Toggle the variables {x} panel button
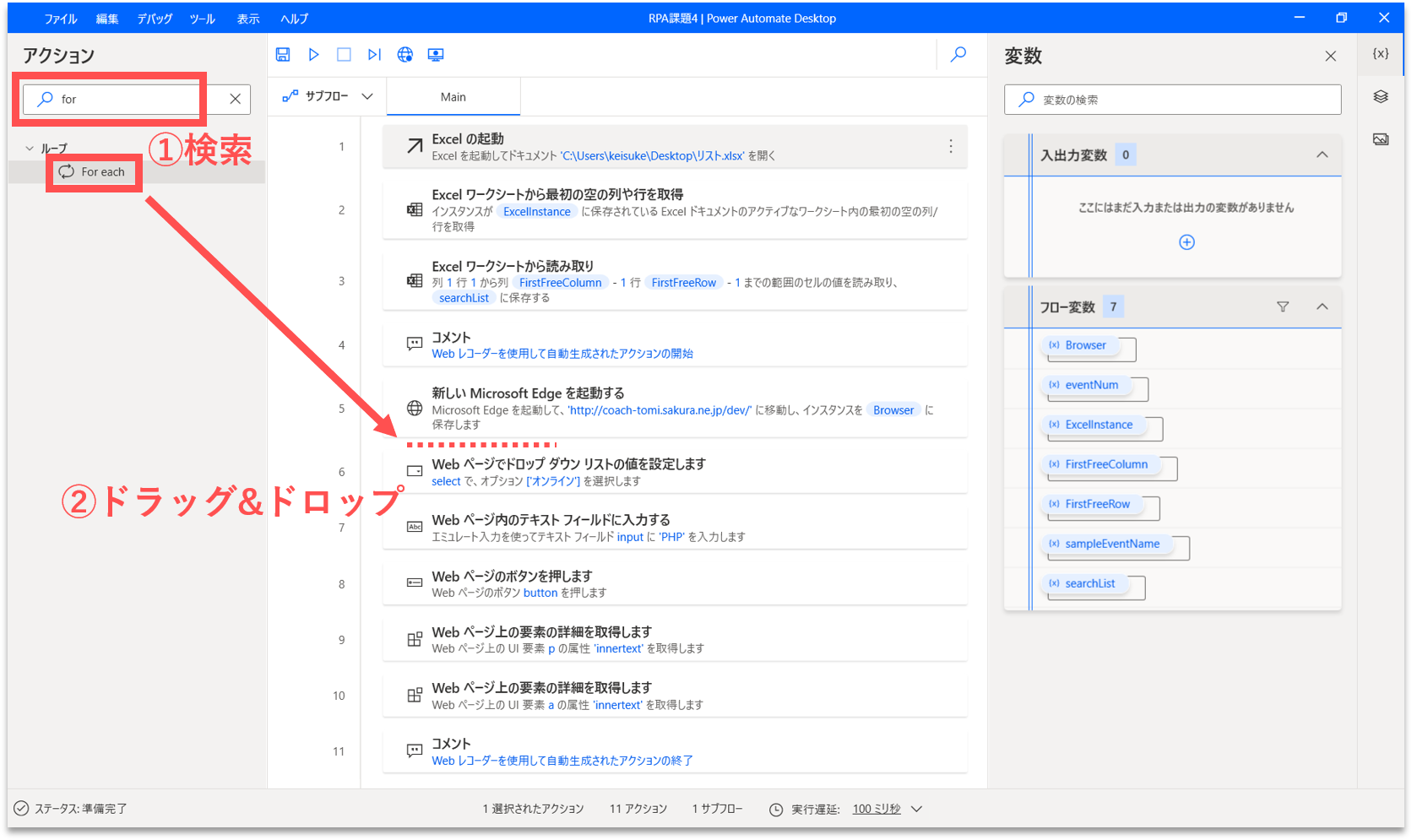 1381,54
